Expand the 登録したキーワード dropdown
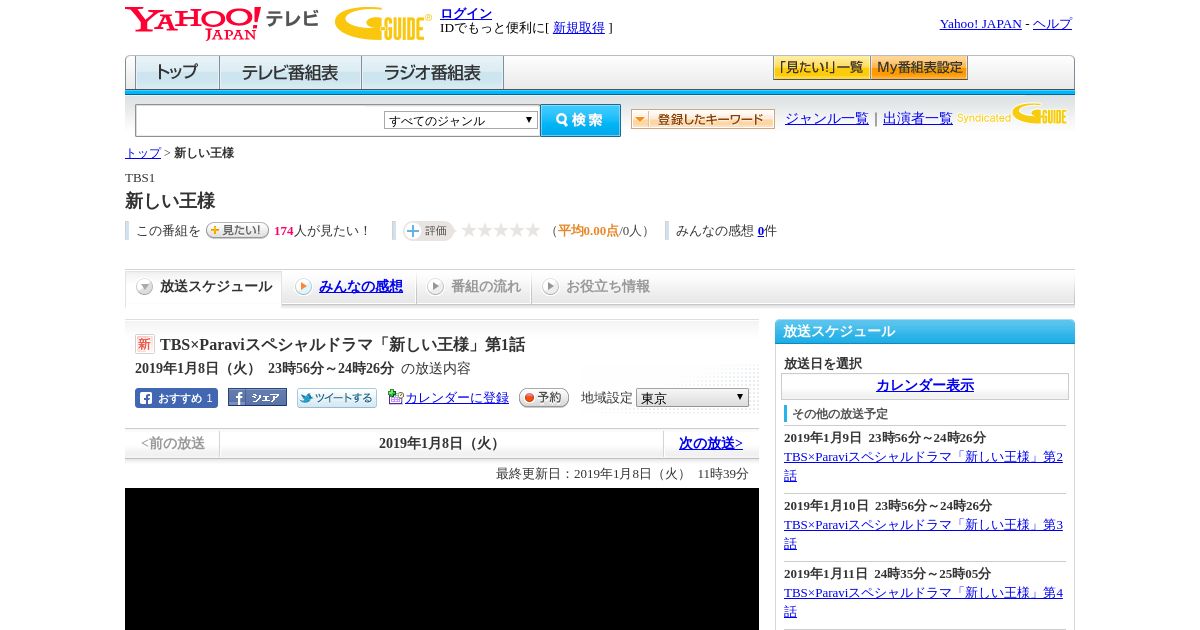This screenshot has width=1200, height=630. pos(702,119)
